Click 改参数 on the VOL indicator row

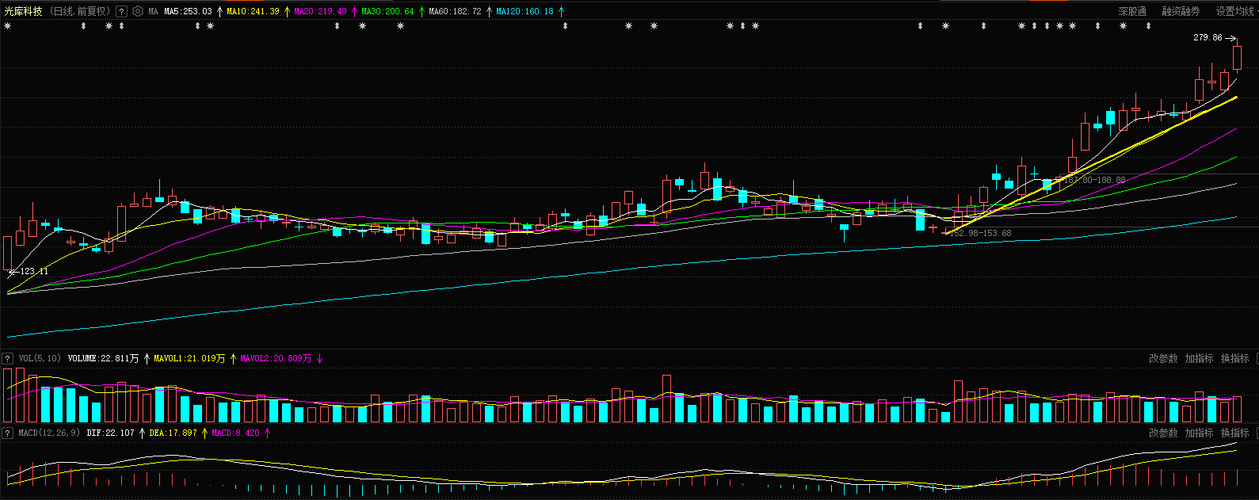(x=1163, y=358)
